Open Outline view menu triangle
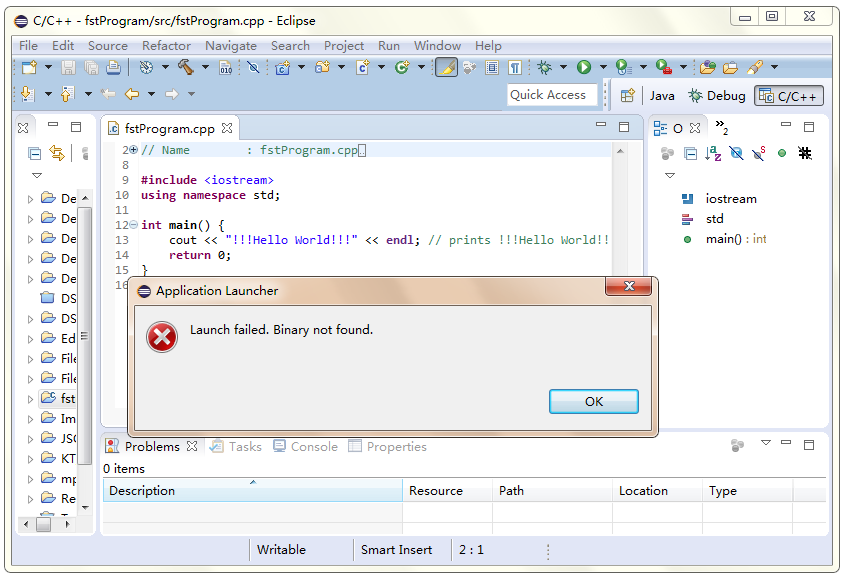Viewport: 842px width, 576px height. [x=670, y=176]
